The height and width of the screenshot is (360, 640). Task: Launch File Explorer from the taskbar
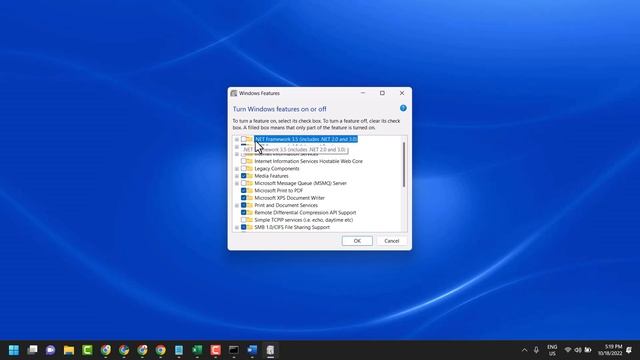[x=69, y=350]
